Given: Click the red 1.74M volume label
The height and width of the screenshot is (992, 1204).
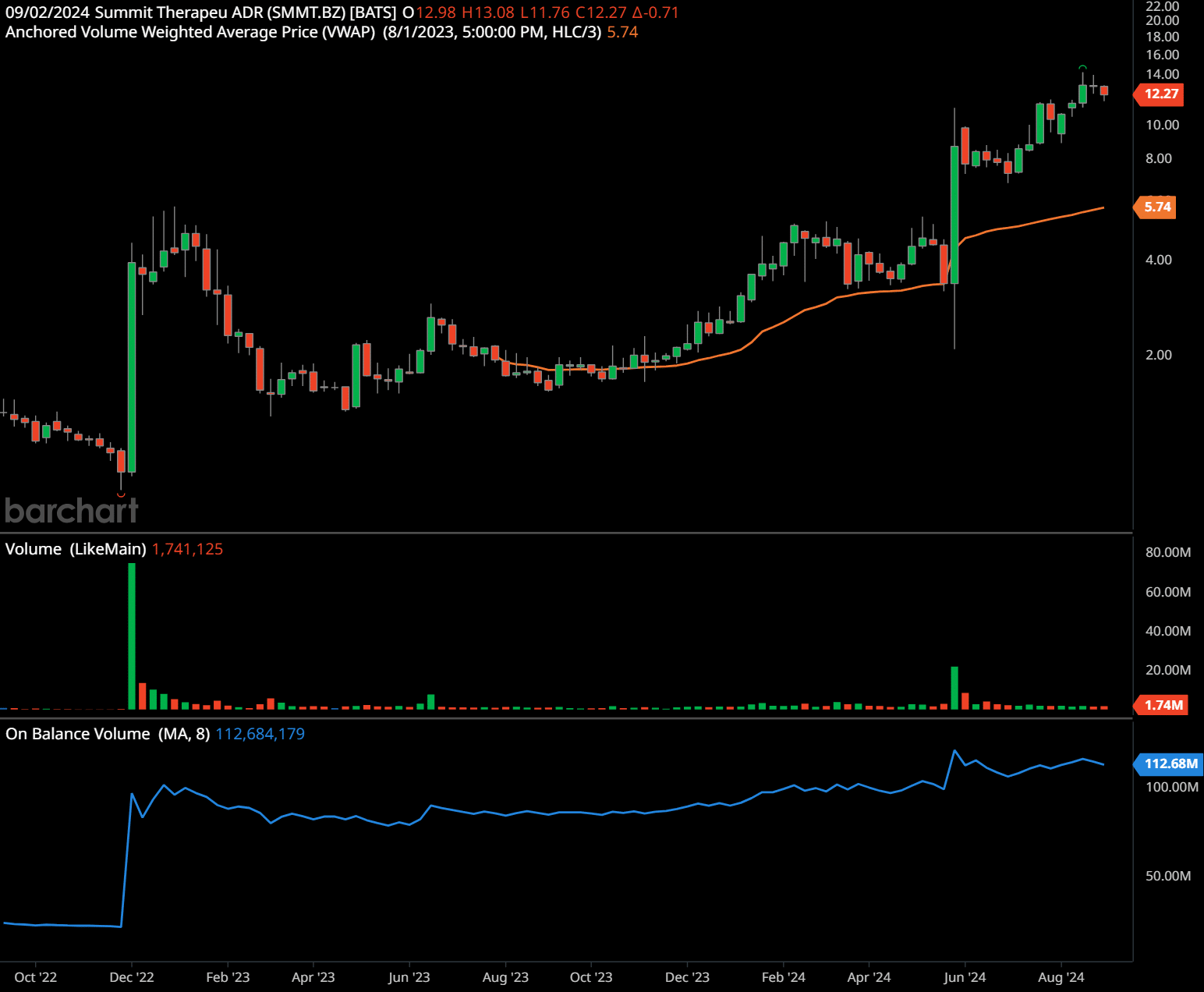Looking at the screenshot, I should pyautogui.click(x=1163, y=705).
